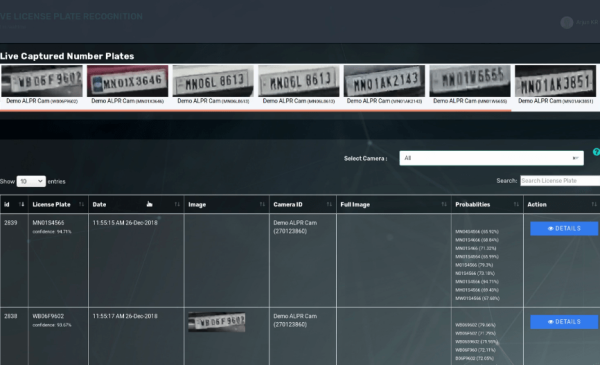The width and height of the screenshot is (600, 365).
Task: Open DETAILS for plate WB06F9602 row
Action: 564,322
